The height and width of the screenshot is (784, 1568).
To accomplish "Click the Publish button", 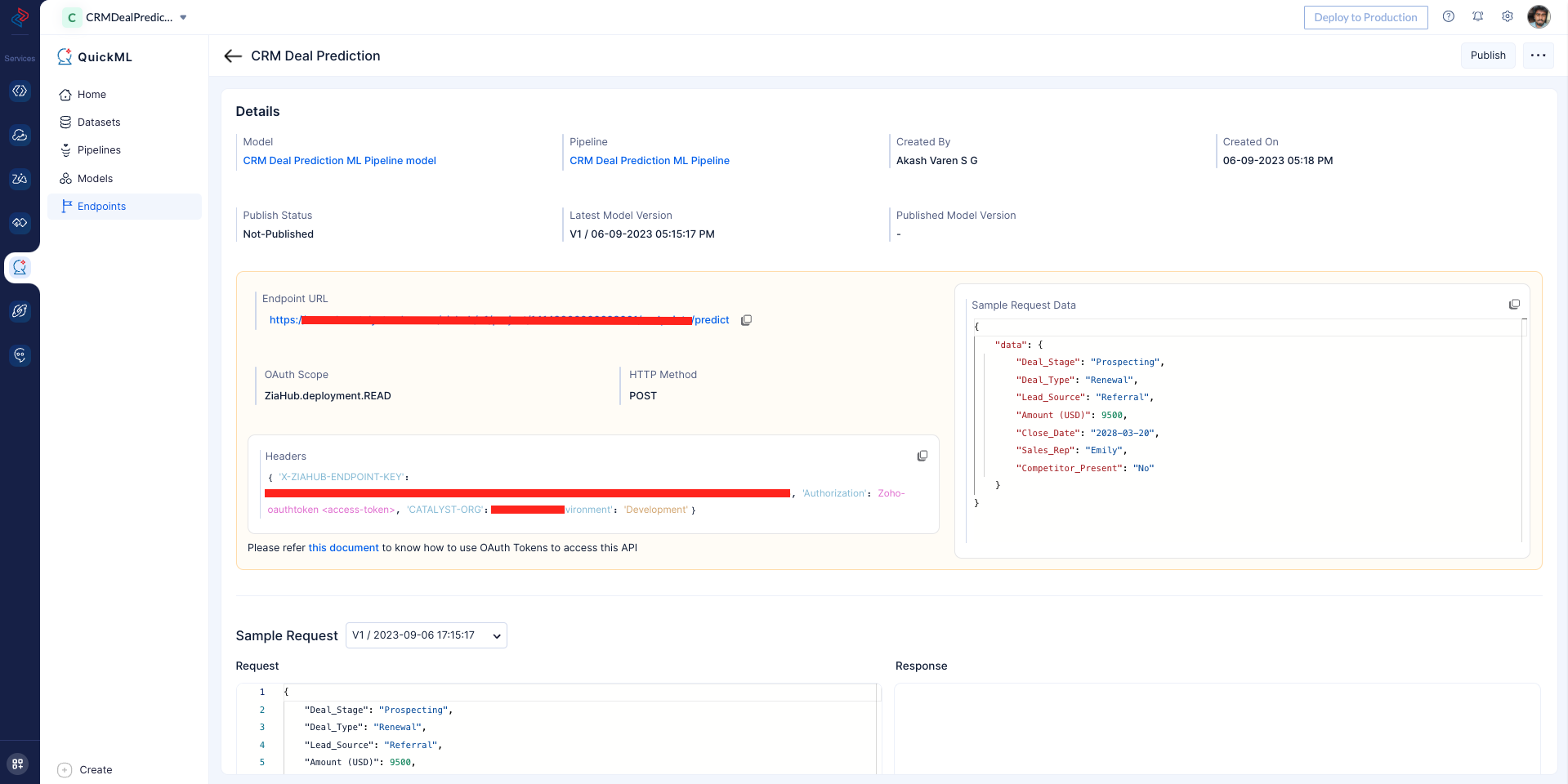I will coord(1488,56).
